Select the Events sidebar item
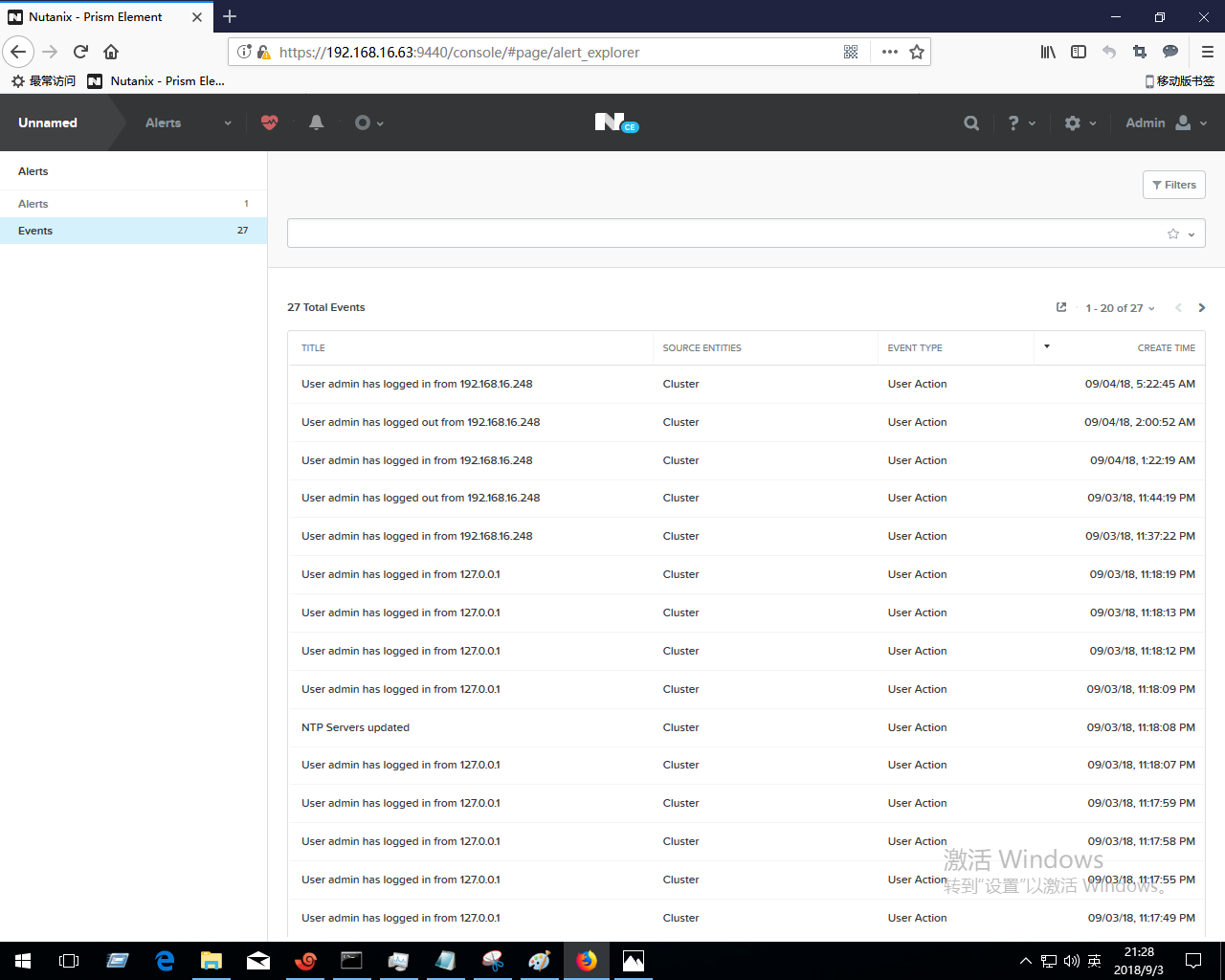This screenshot has height=980, width=1225. click(133, 231)
